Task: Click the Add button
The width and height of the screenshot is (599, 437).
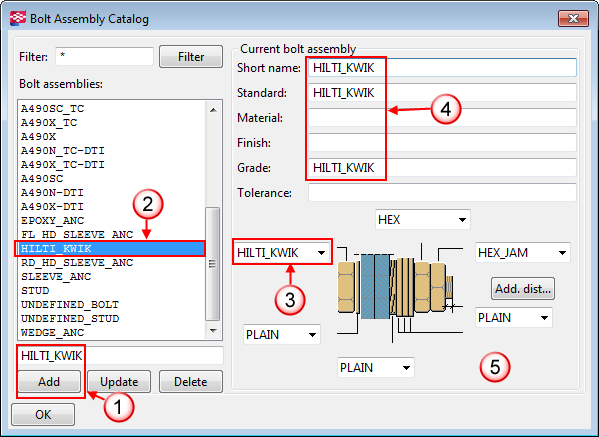Action: click(x=49, y=382)
